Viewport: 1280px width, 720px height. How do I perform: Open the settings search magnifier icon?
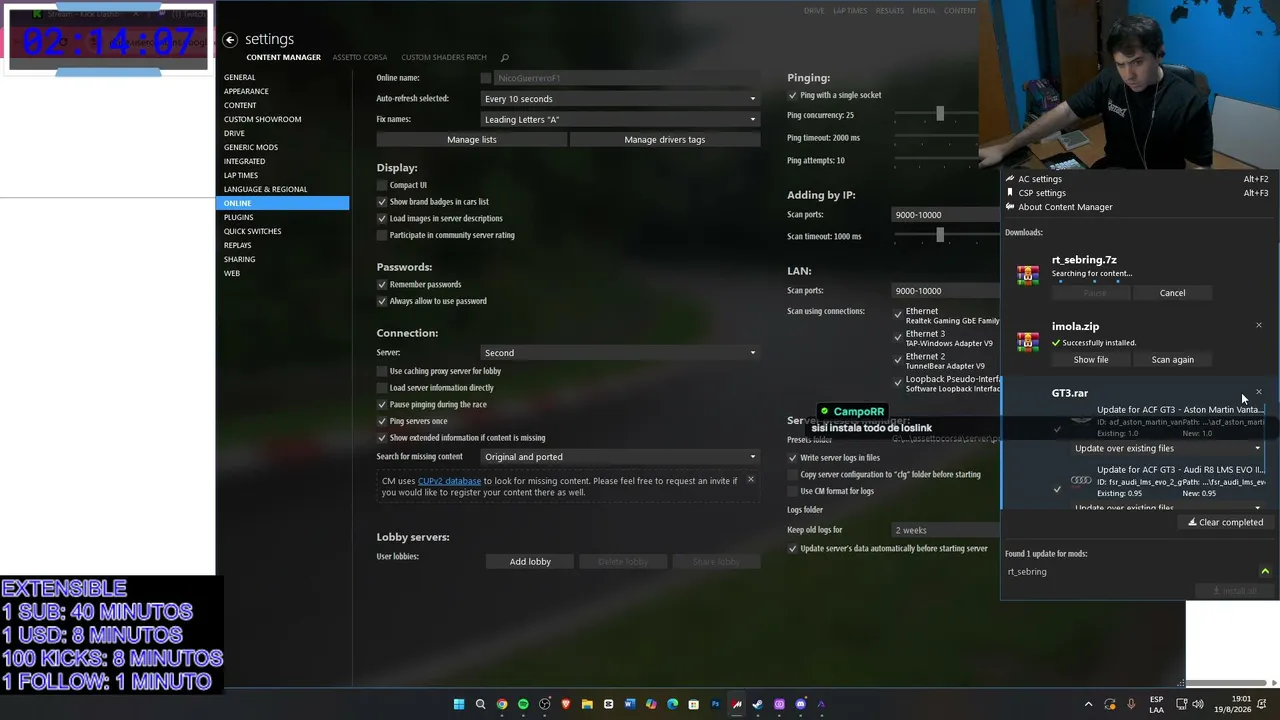click(505, 58)
